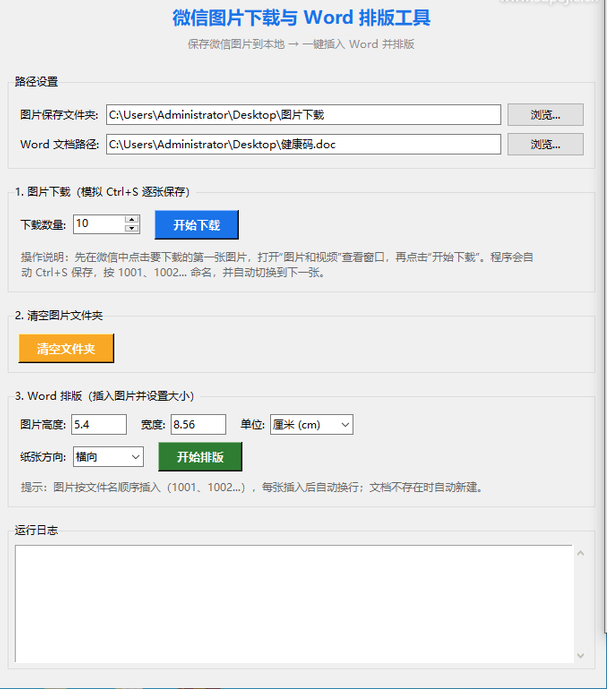Click the 1. 图片下载 section heading
The width and height of the screenshot is (609, 690).
[x=102, y=192]
